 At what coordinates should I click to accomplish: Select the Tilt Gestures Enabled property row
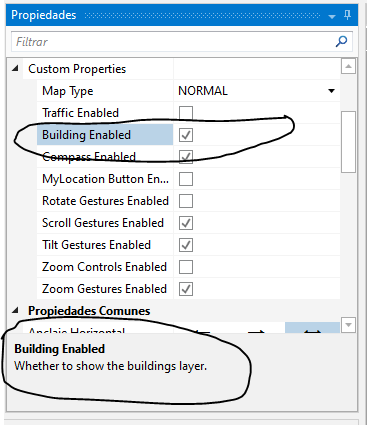click(188, 245)
